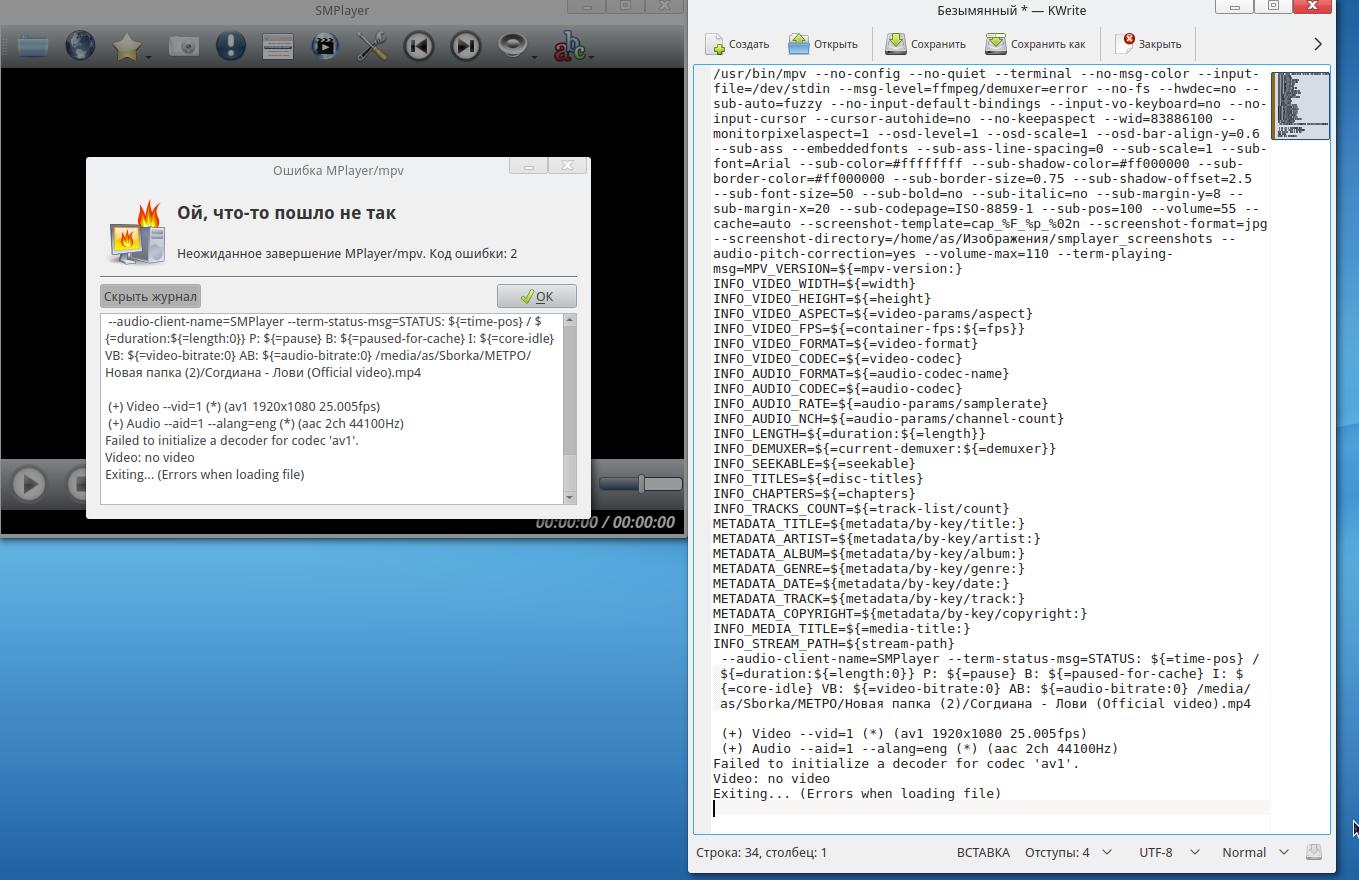Click the next track button in the toolbar
Screen dimensions: 1359x880
[x=465, y=46]
